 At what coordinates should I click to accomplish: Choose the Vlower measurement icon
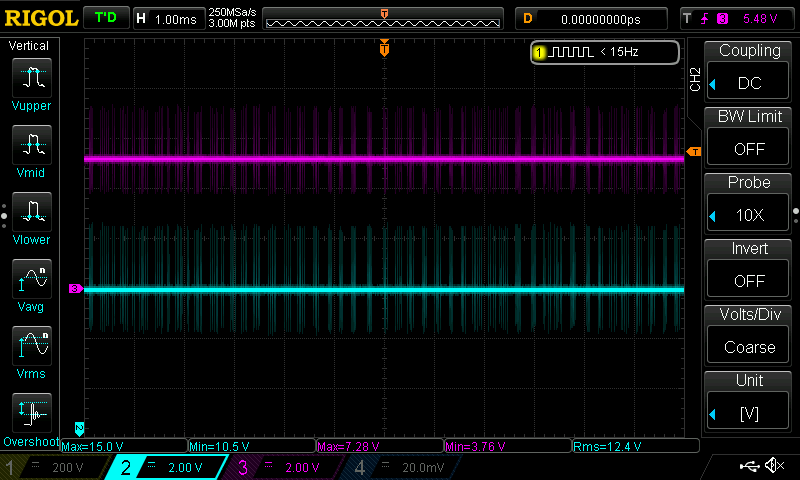34,211
